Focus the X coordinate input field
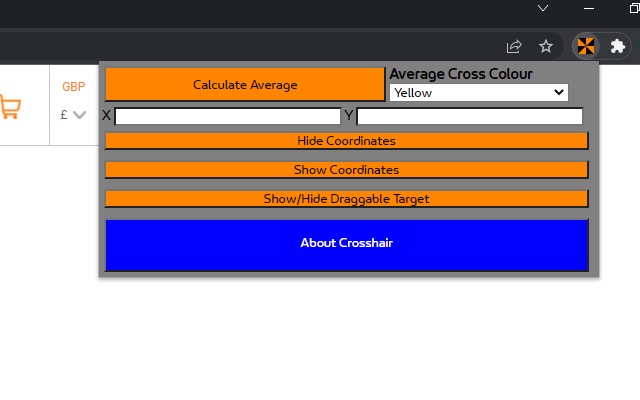640x400 pixels. click(227, 117)
